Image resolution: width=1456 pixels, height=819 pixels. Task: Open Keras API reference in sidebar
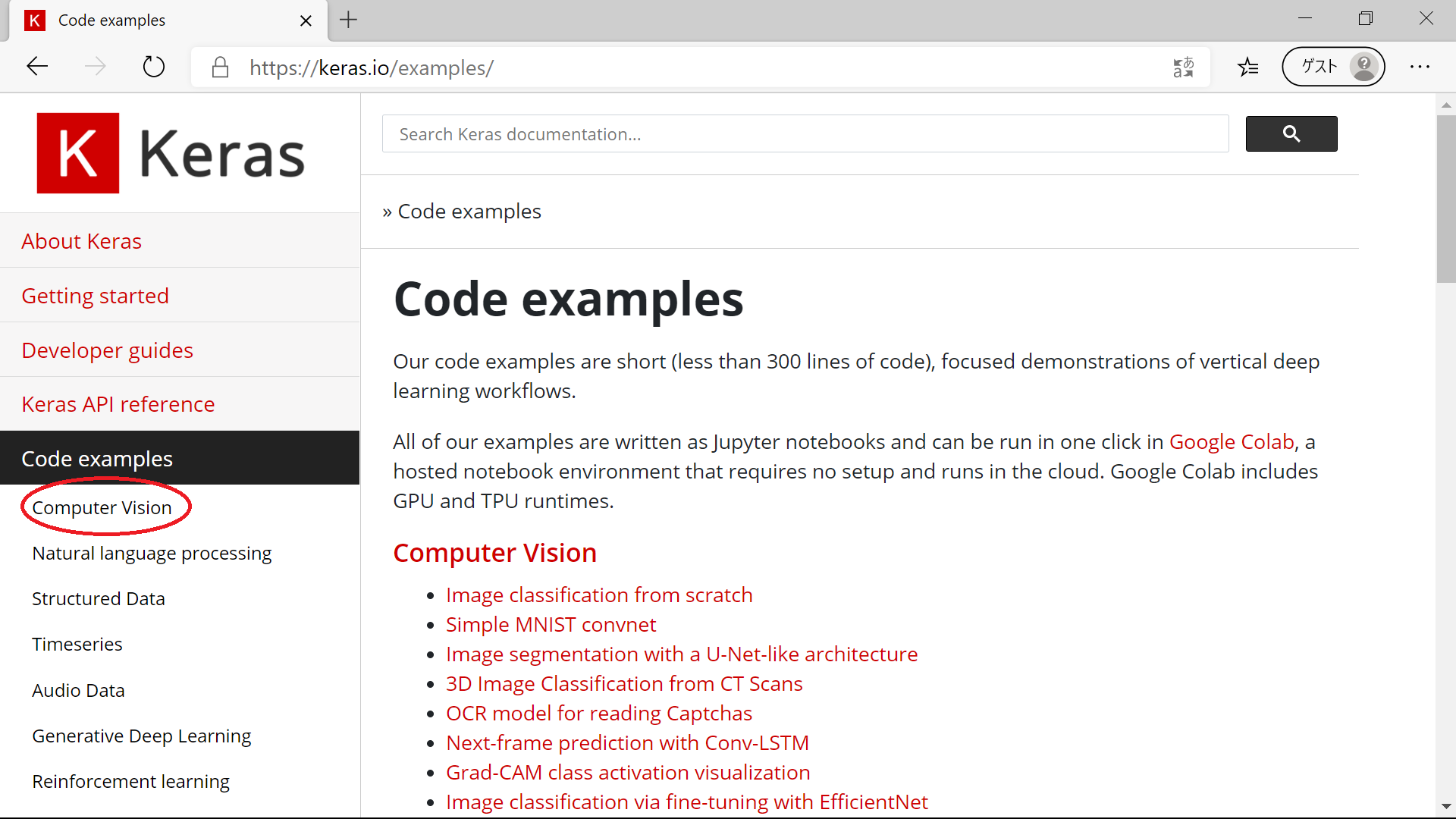coord(180,403)
